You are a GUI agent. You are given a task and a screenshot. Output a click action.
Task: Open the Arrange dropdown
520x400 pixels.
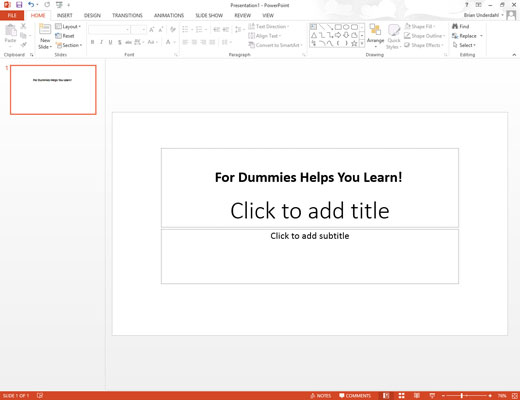click(x=375, y=35)
